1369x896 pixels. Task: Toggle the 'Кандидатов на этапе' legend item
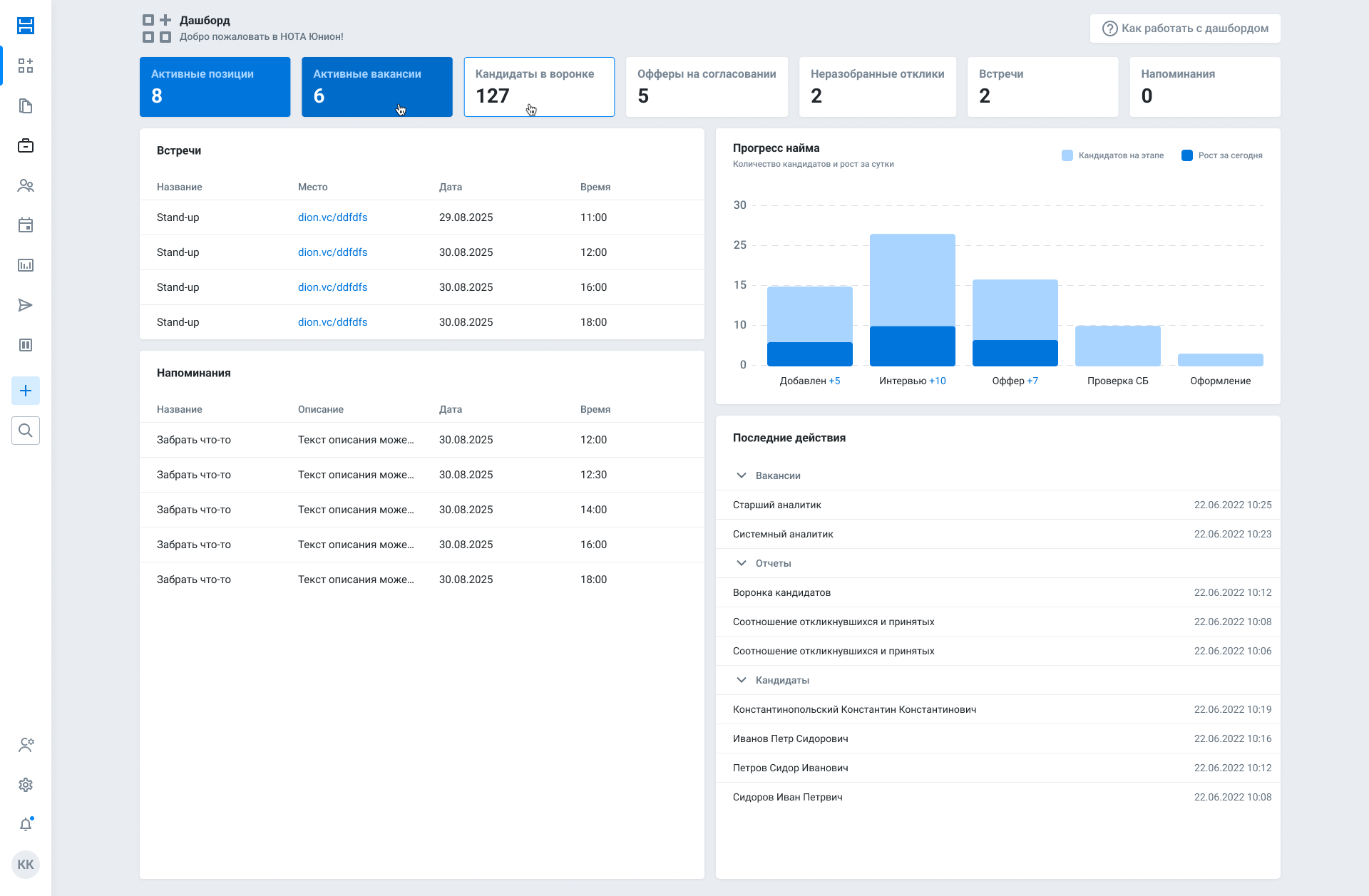pos(1112,155)
